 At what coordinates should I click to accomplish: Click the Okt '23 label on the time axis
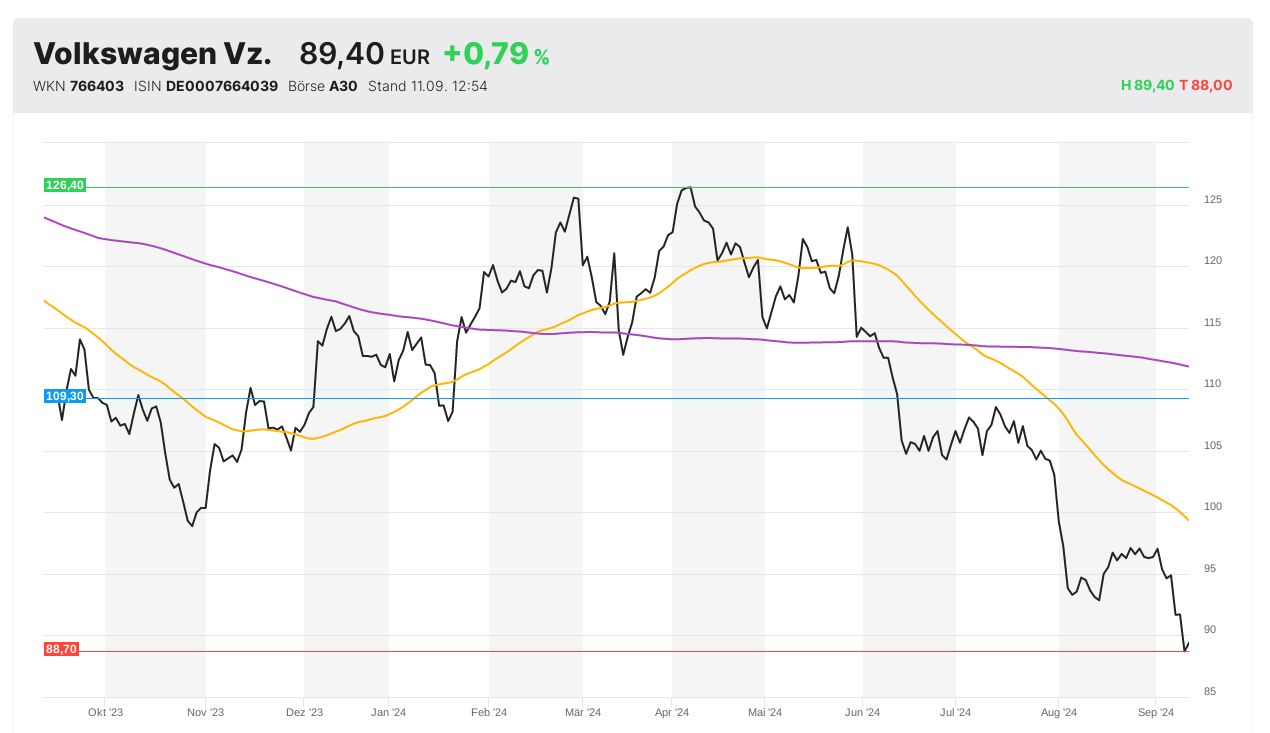point(105,713)
